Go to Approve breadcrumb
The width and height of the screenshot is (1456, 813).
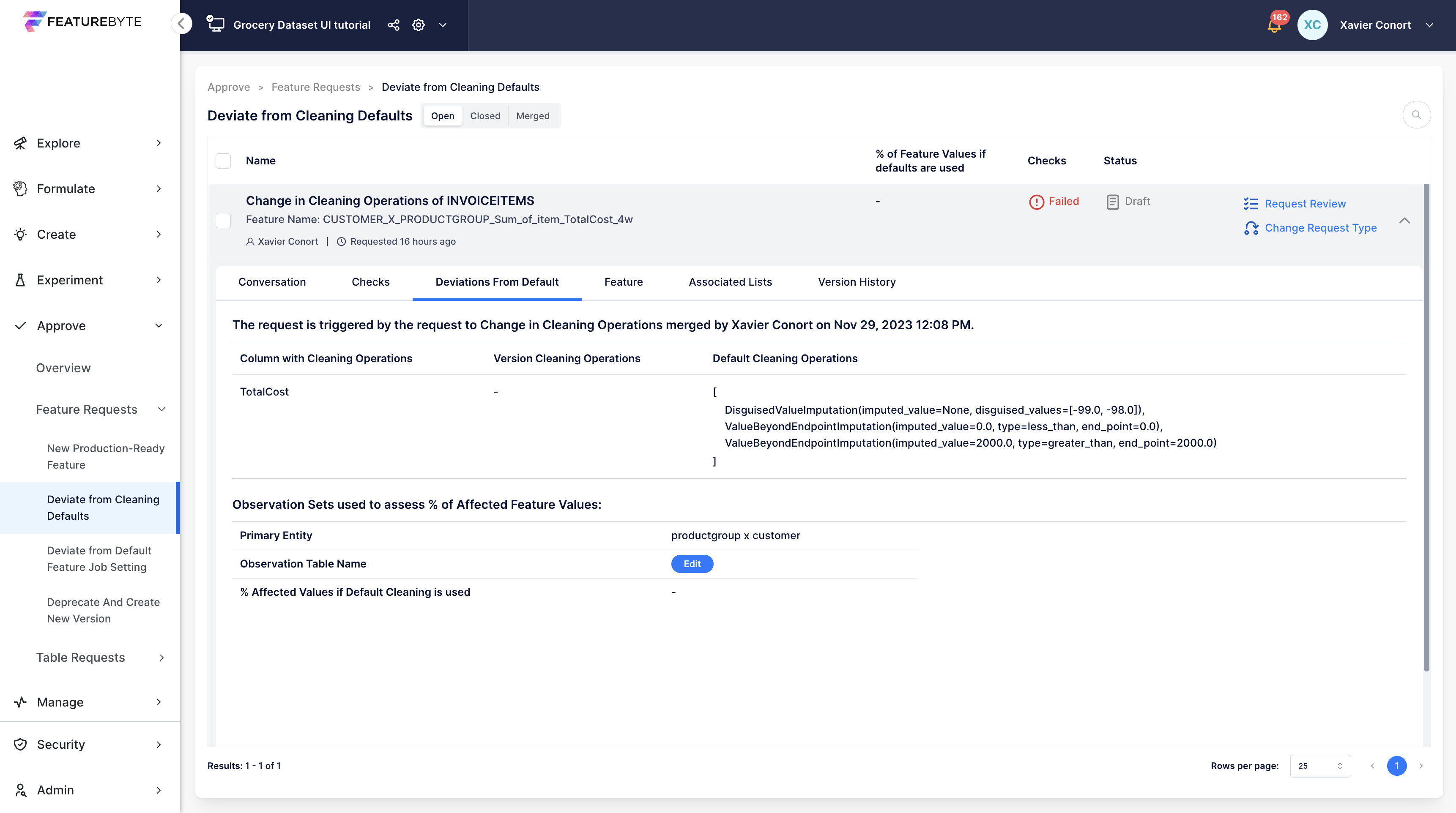click(x=228, y=87)
